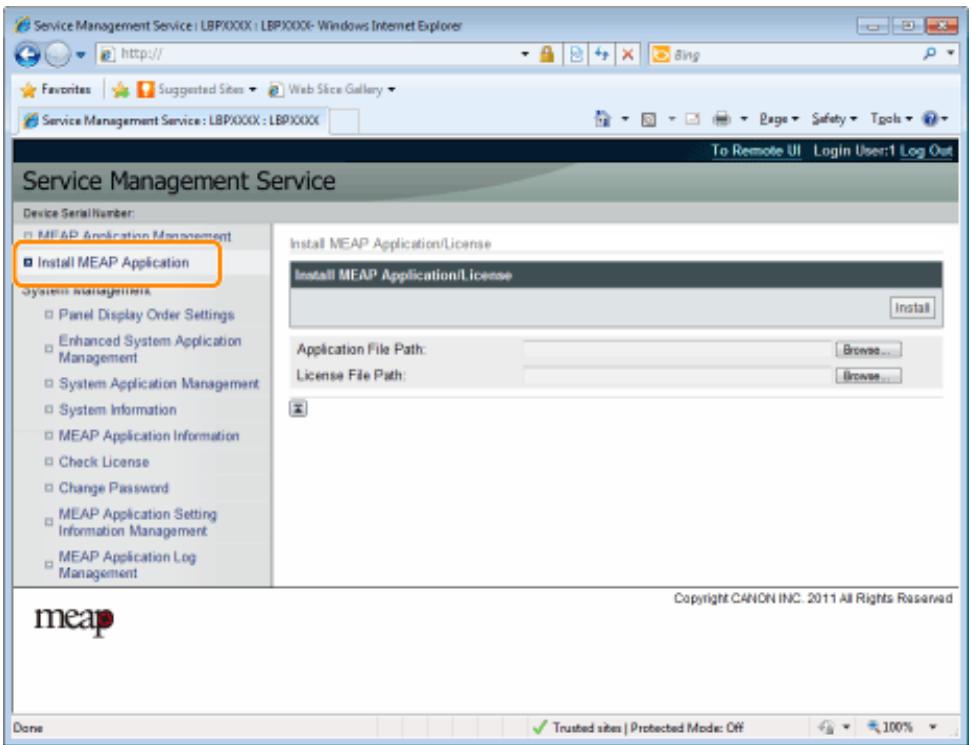Click the security lock icon
Image resolution: width=971 pixels, height=745 pixels.
547,54
